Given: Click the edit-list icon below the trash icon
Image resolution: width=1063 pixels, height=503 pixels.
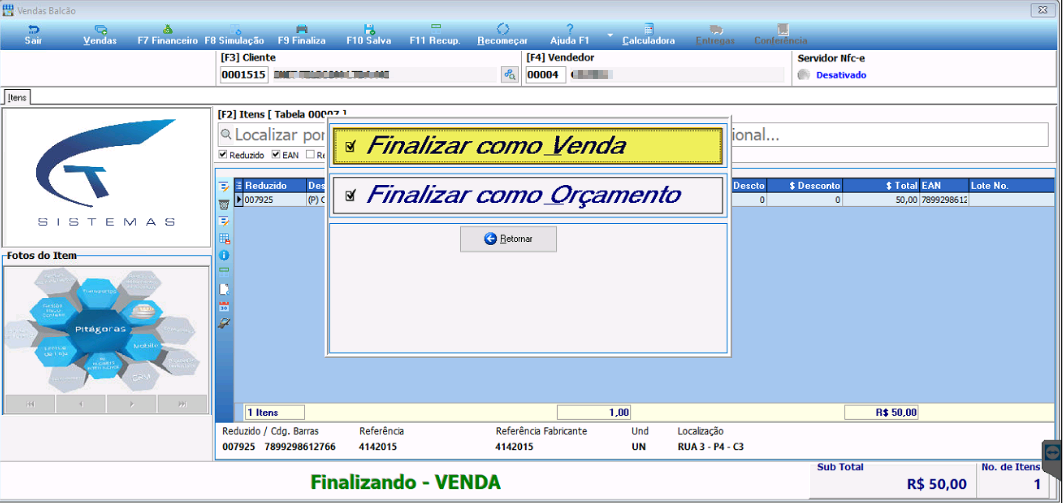Looking at the screenshot, I should click(224, 221).
